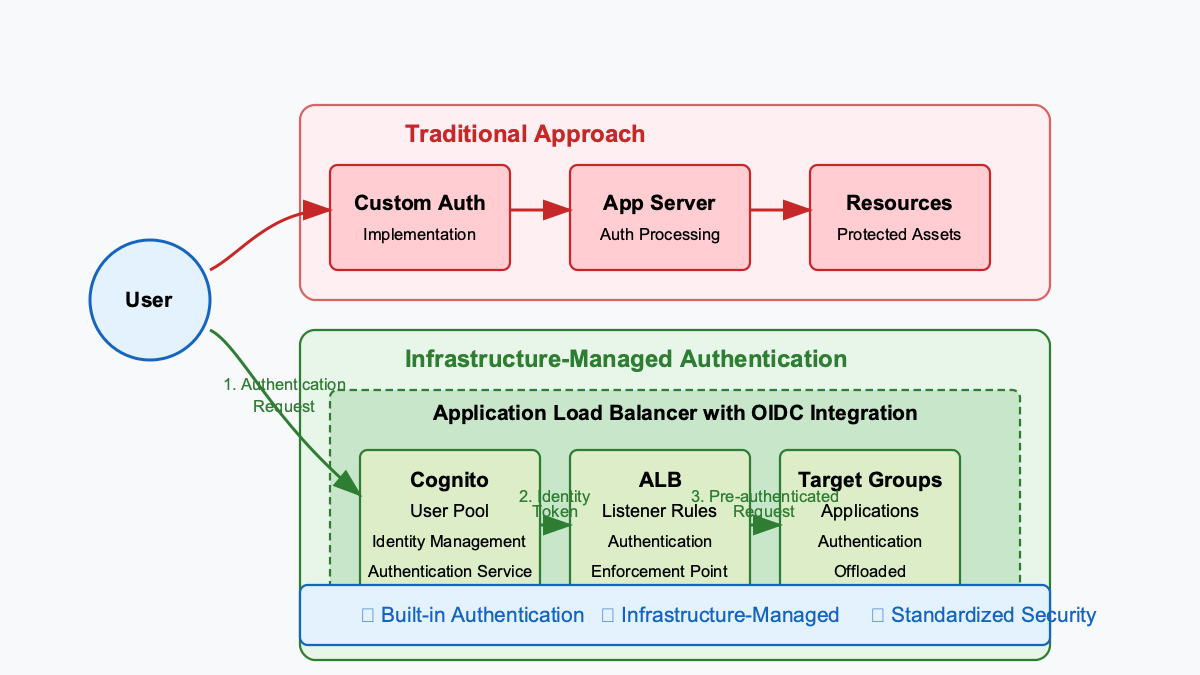Select the Cognito heading
The width and height of the screenshot is (1200, 675).
coord(450,480)
